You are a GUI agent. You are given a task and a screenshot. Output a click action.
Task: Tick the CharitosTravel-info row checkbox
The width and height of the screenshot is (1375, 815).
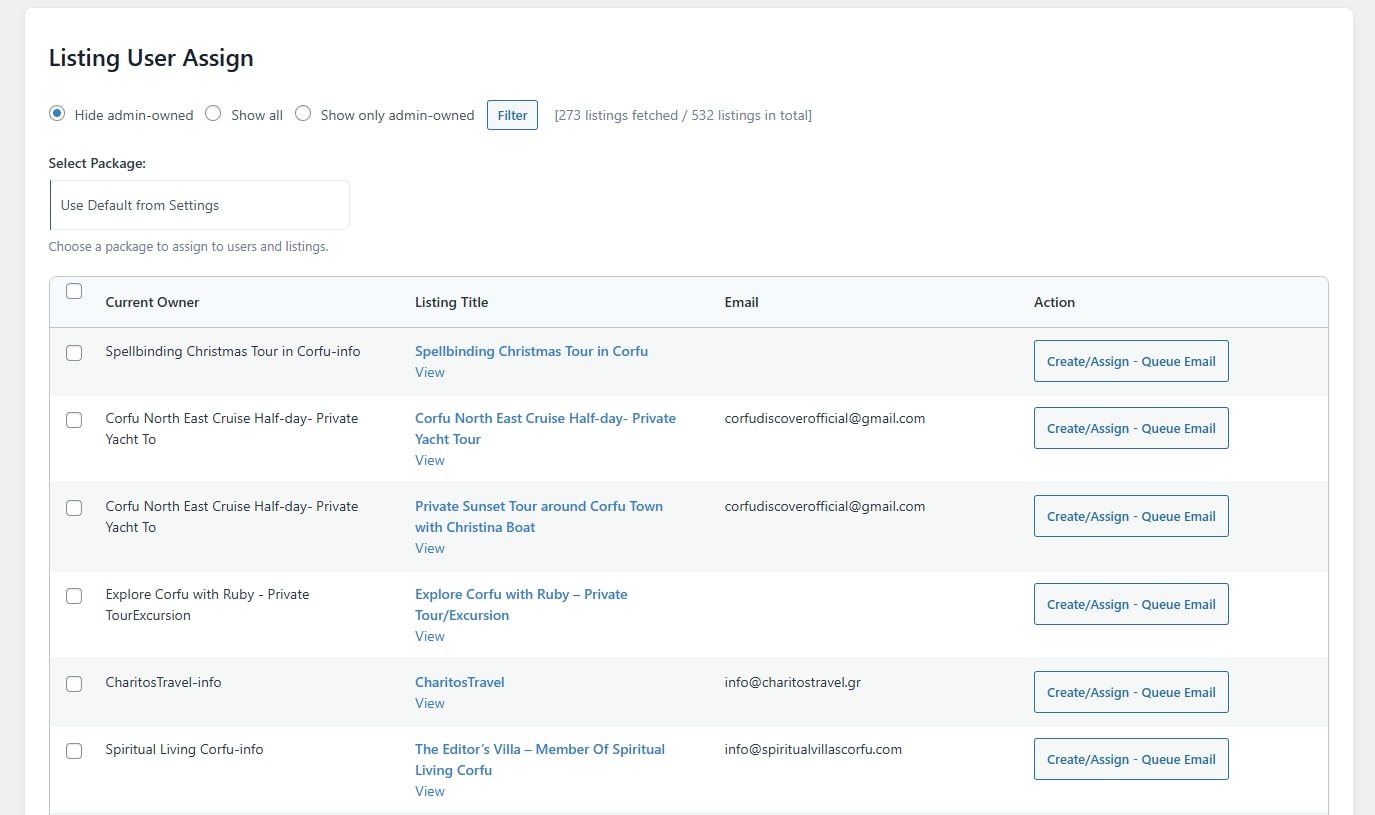click(x=74, y=684)
